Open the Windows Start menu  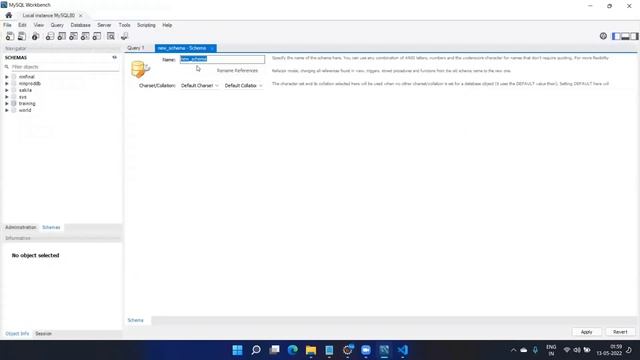237,350
